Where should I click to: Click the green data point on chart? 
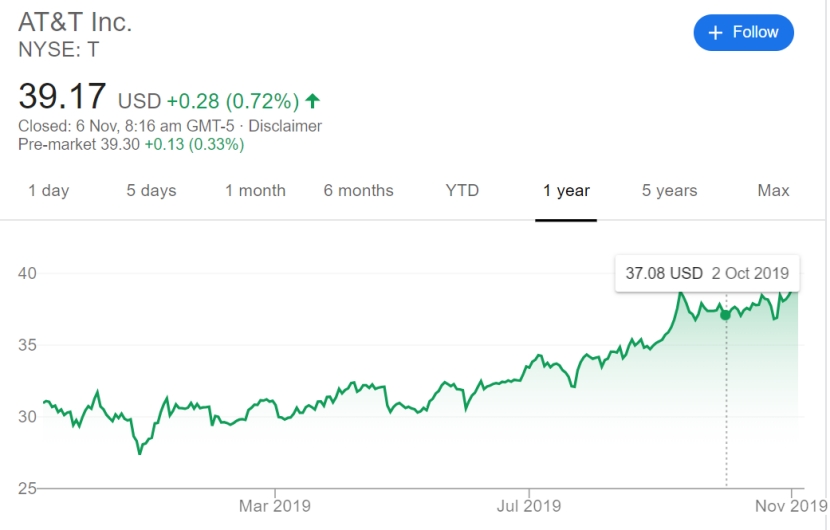[725, 314]
